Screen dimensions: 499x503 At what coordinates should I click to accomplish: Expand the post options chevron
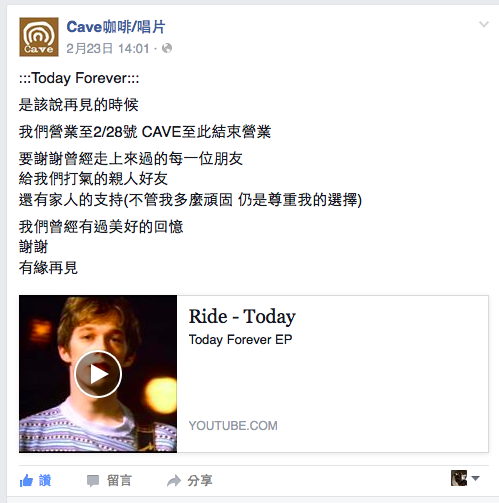pos(484,24)
